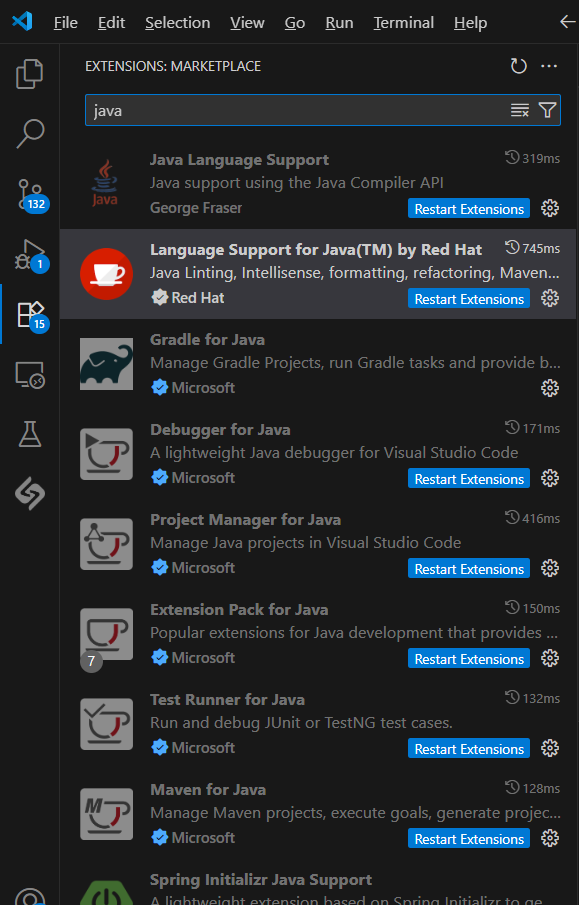The height and width of the screenshot is (905, 579).
Task: Select Spring Initializr Java Support title
Action: point(261,880)
